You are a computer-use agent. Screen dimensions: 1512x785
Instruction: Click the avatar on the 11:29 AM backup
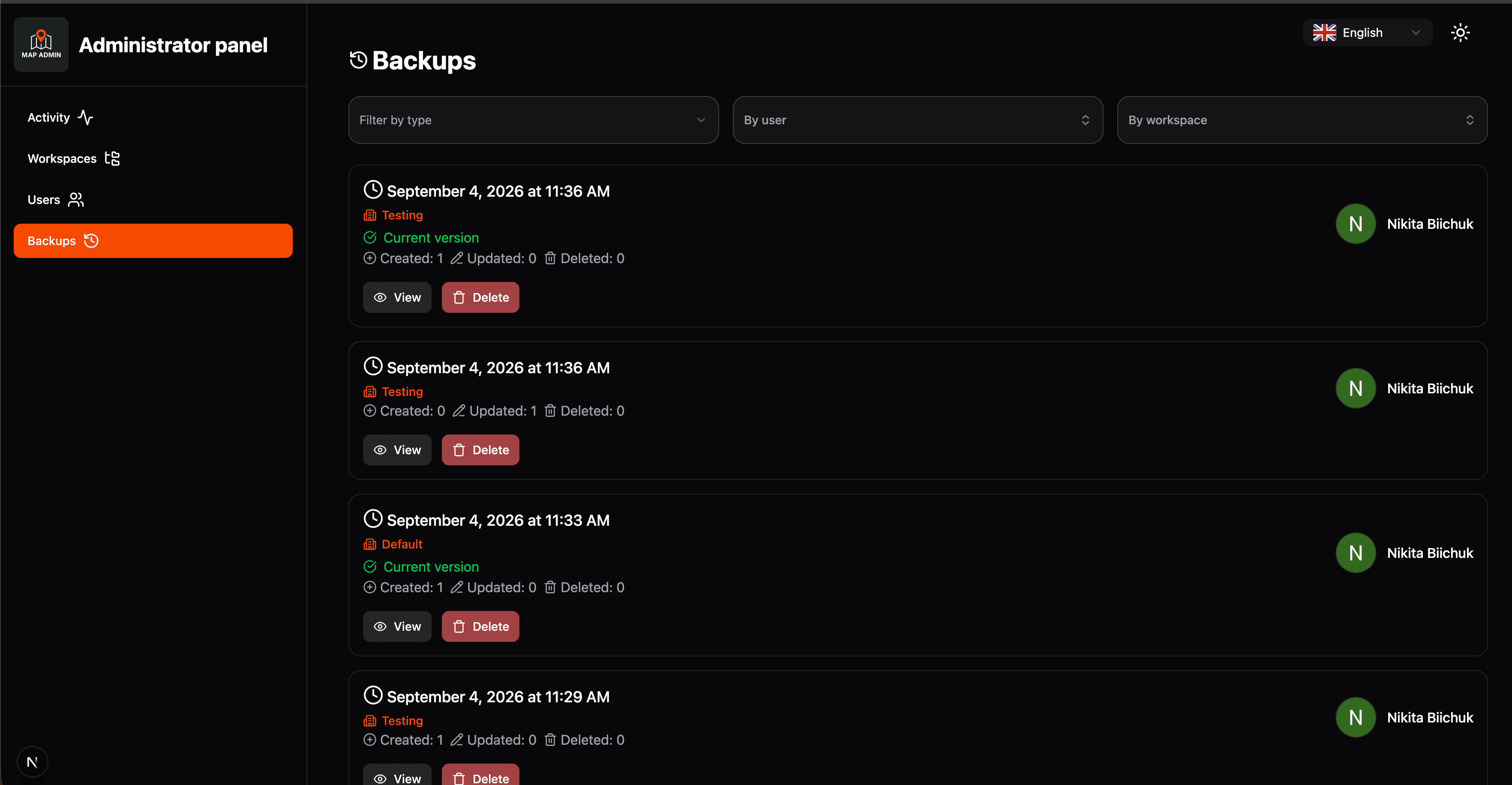(x=1356, y=718)
